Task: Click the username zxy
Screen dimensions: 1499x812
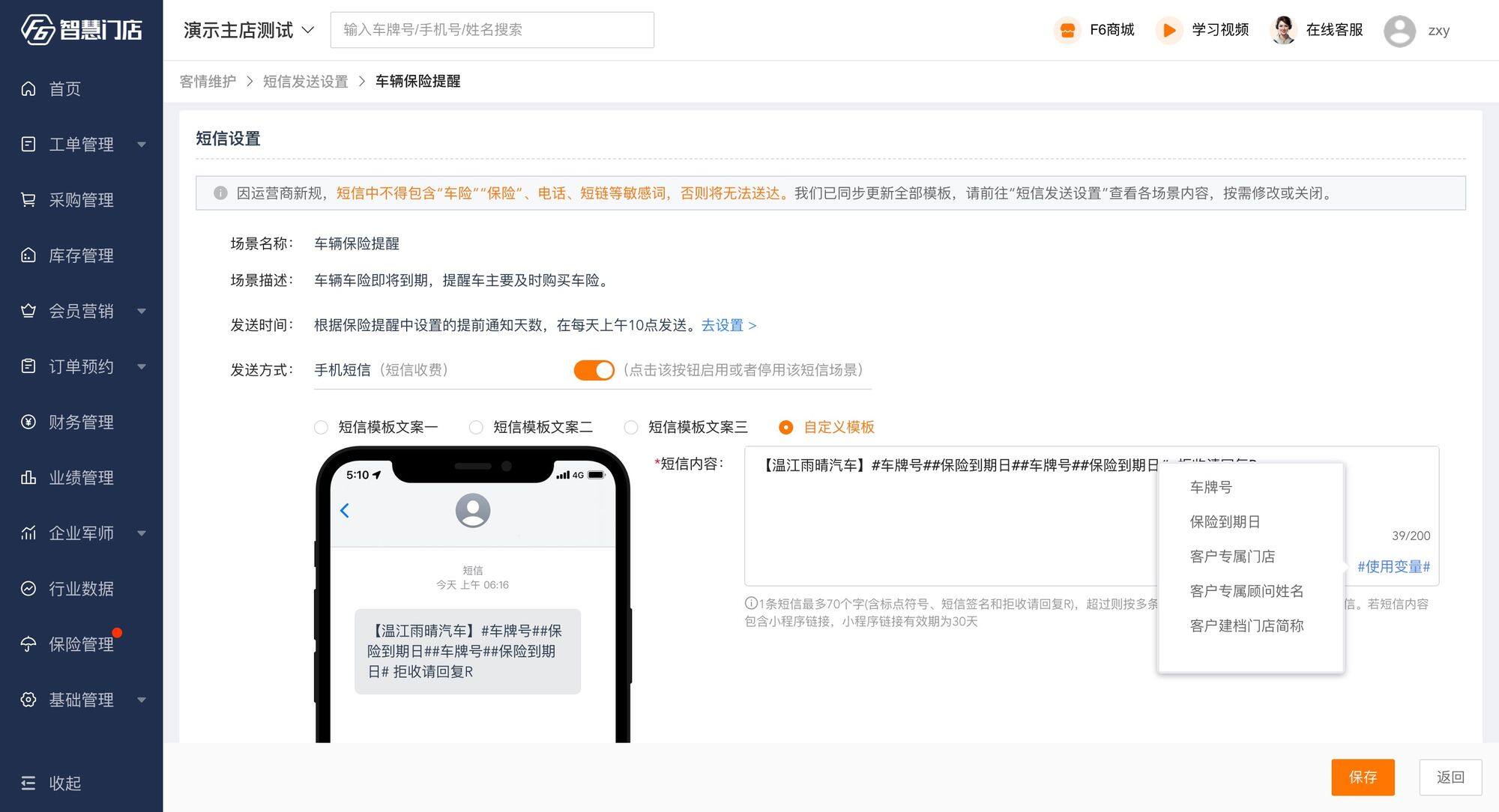Action: pos(1438,31)
